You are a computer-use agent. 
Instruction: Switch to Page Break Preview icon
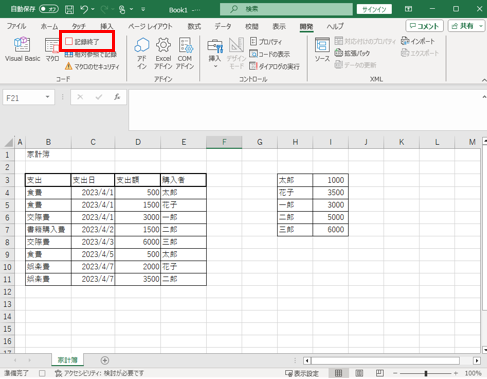[380, 373]
